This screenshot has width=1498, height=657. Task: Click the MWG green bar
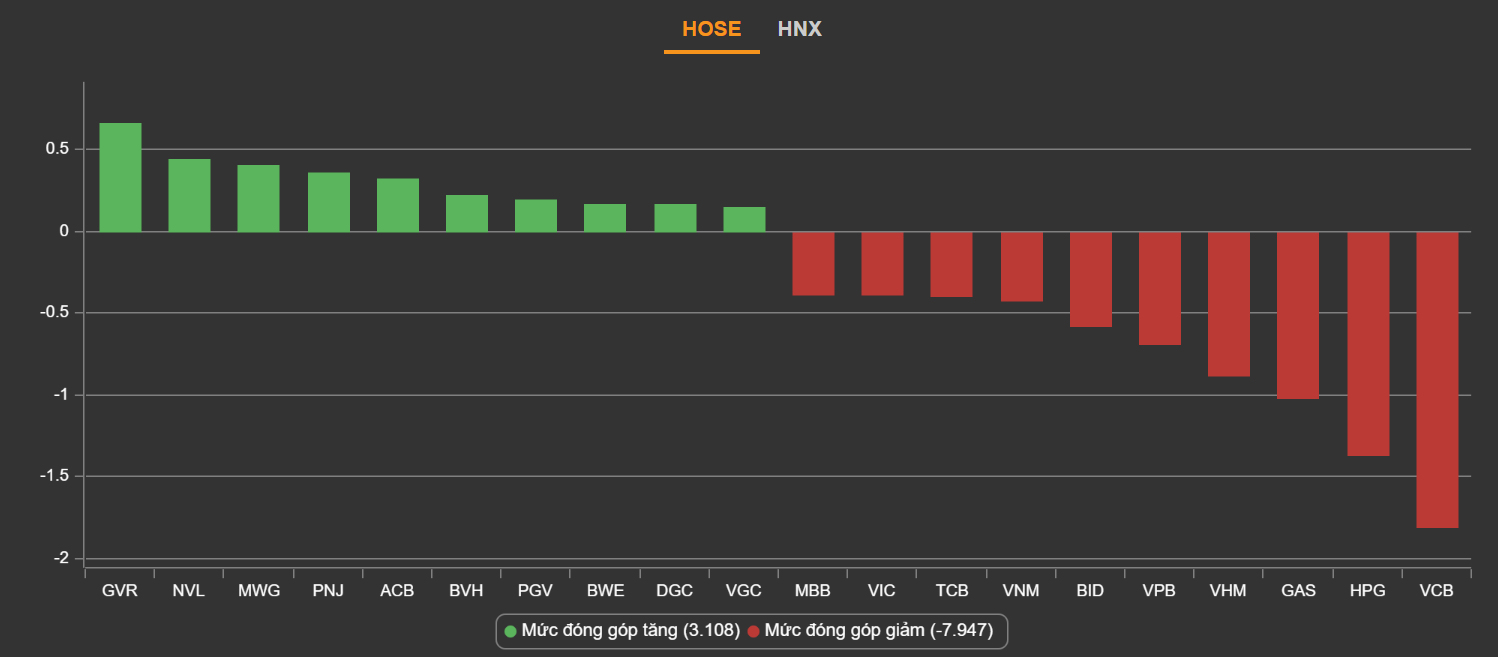[258, 198]
